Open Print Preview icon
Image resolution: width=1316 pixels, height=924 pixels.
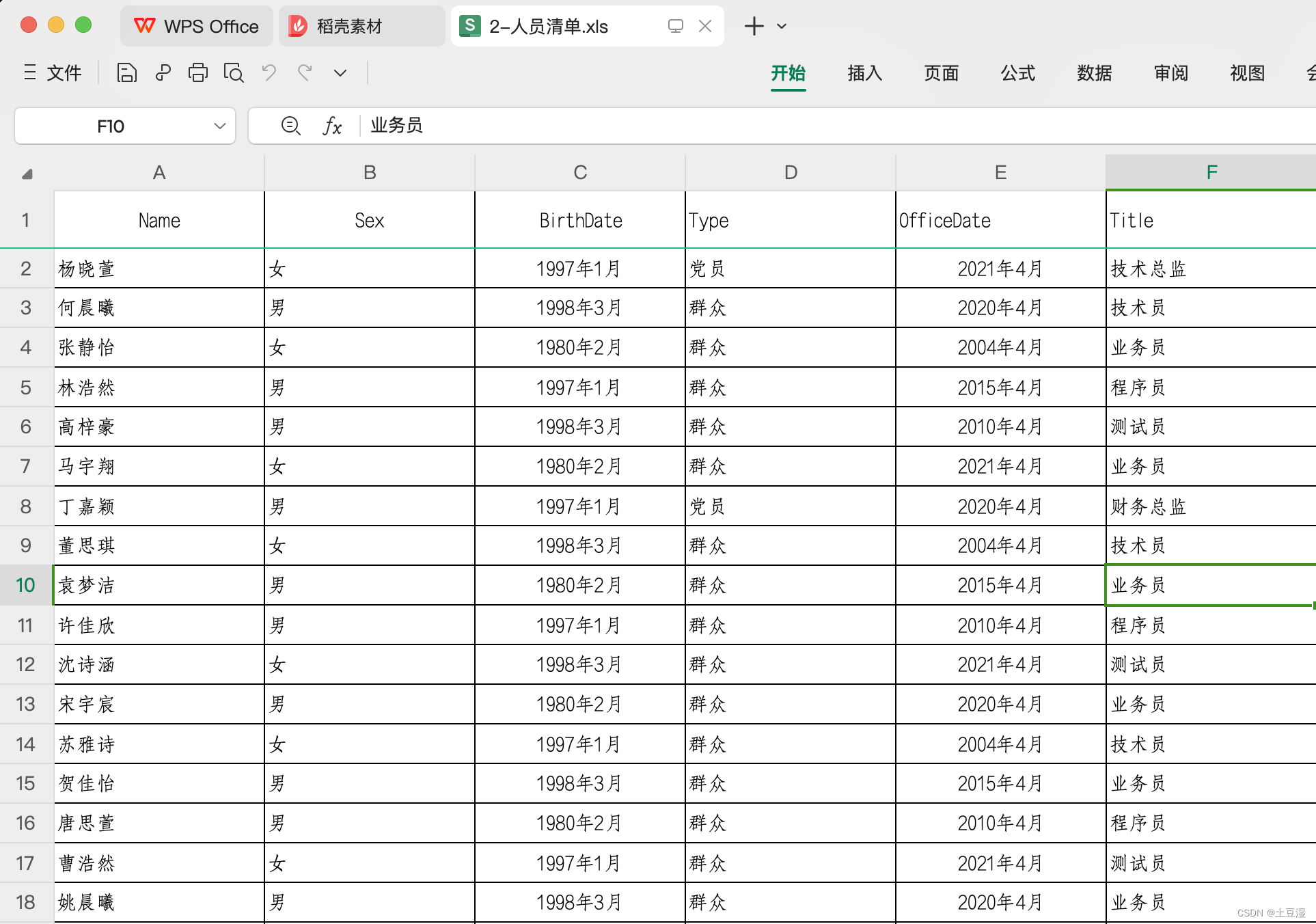234,72
